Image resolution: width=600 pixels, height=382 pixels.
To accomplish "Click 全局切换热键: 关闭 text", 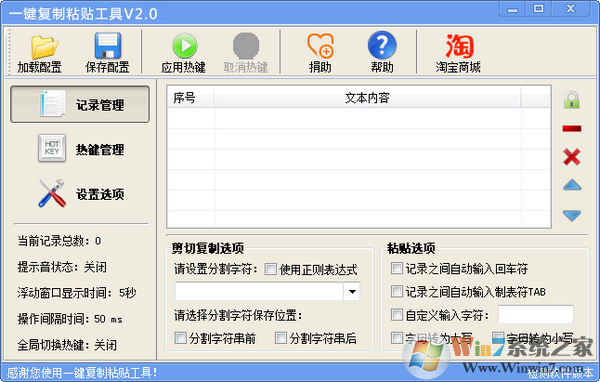I will [x=67, y=345].
